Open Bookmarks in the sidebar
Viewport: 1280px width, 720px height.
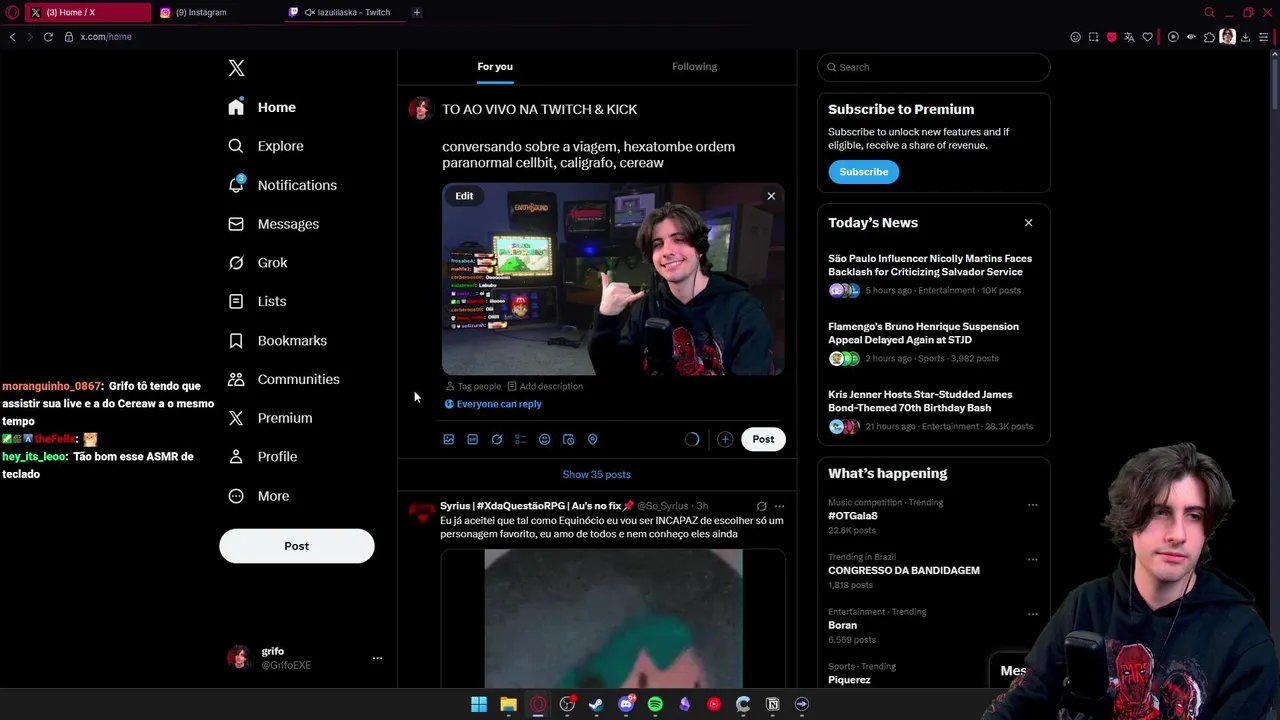(278, 341)
